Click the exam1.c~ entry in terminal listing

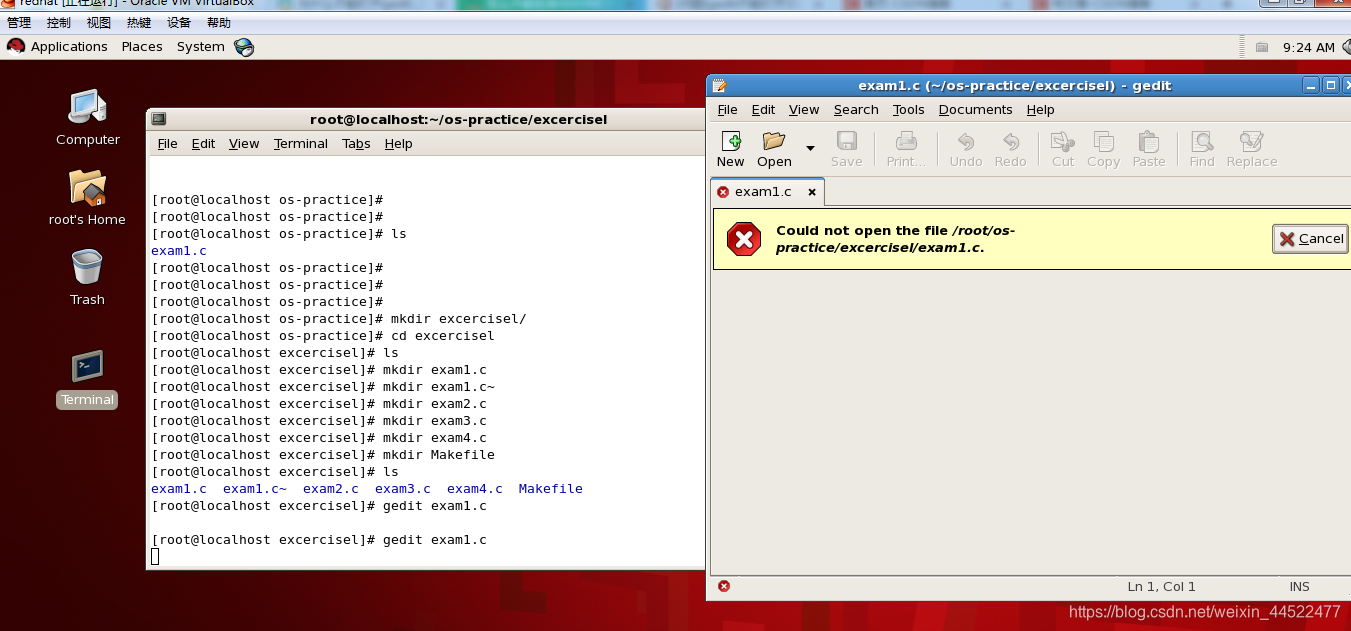pyautogui.click(x=255, y=489)
